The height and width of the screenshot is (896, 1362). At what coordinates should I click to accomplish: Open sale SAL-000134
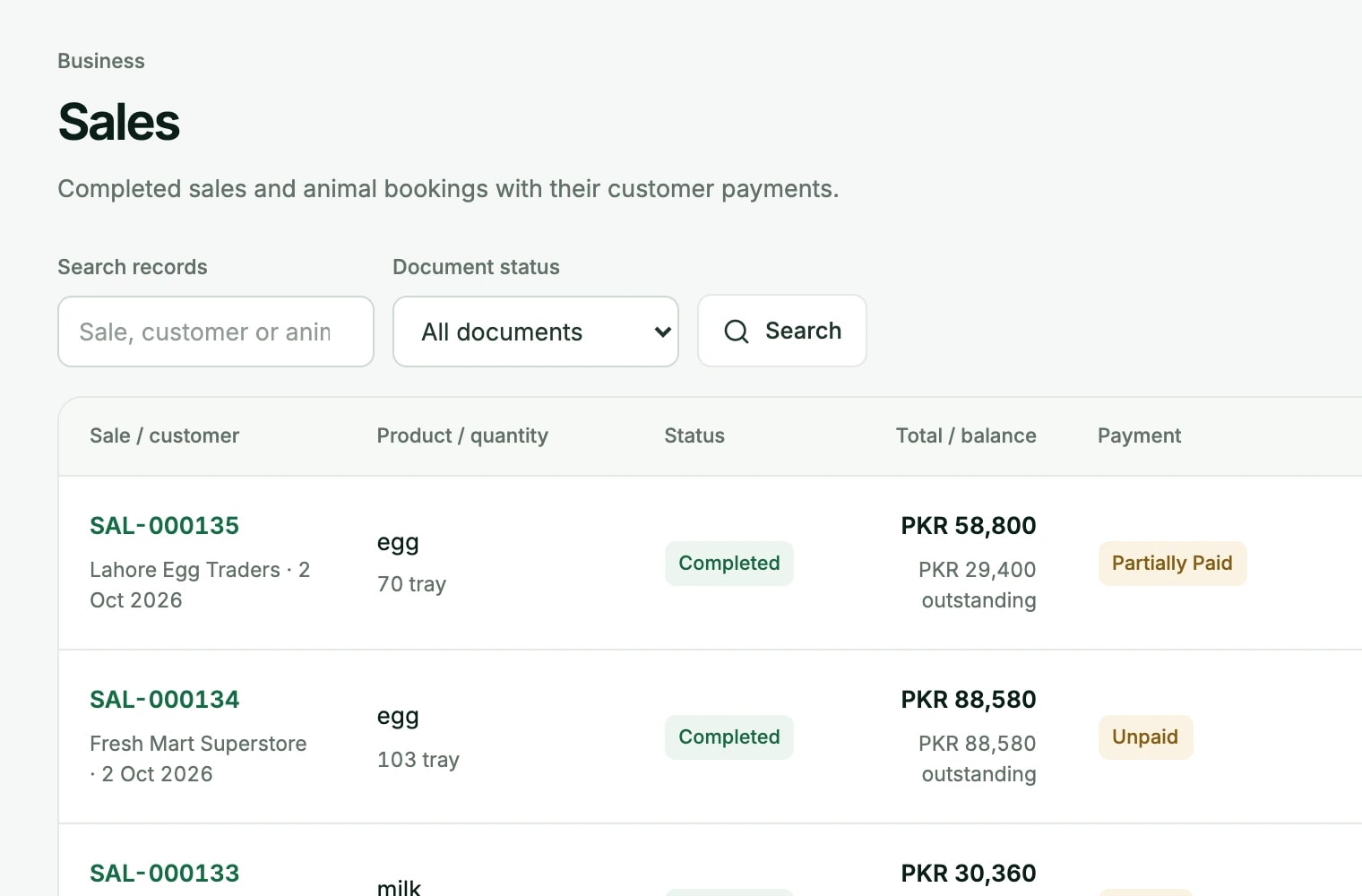click(x=165, y=699)
